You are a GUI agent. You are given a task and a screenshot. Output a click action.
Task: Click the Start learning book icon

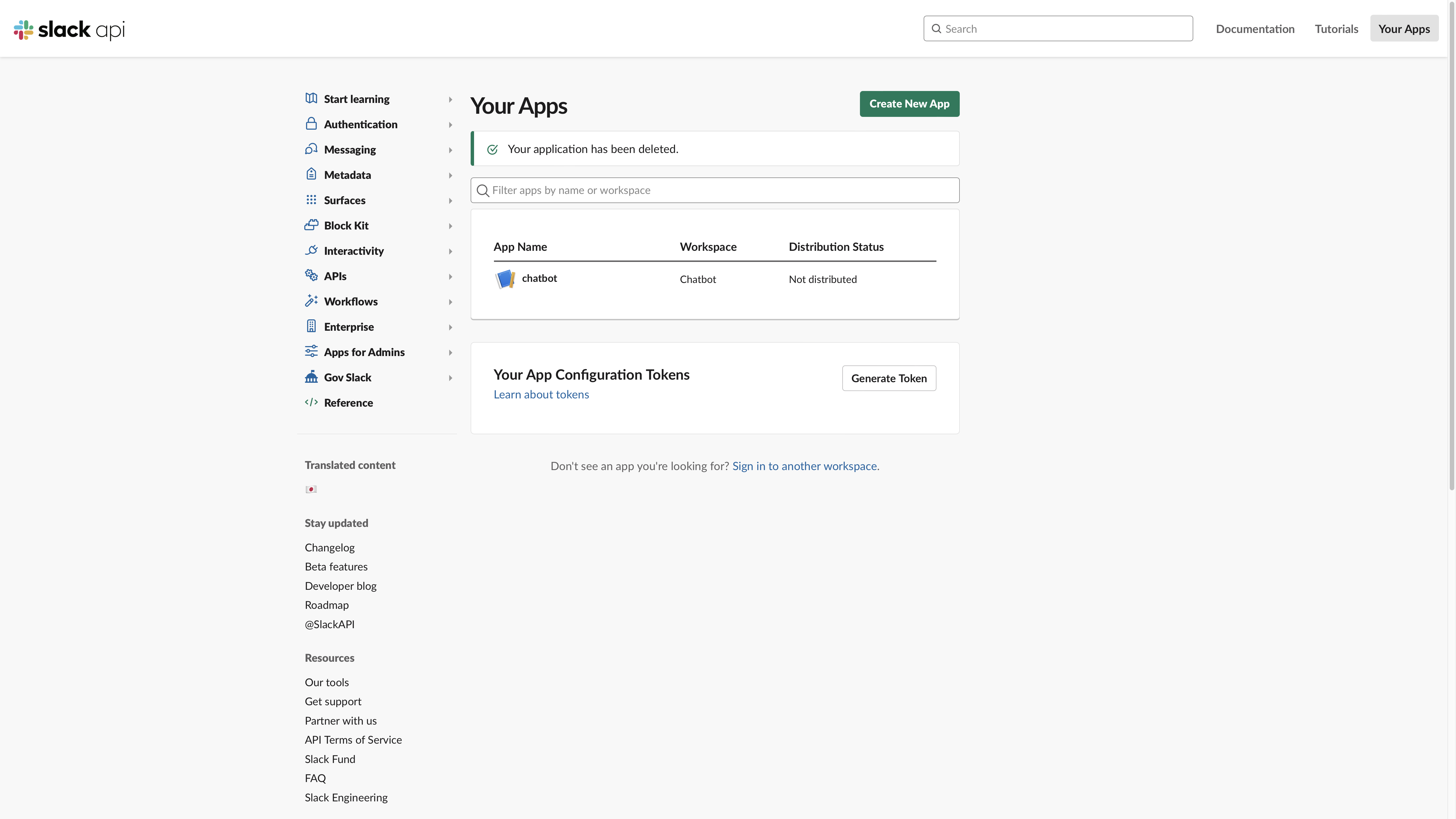311,98
